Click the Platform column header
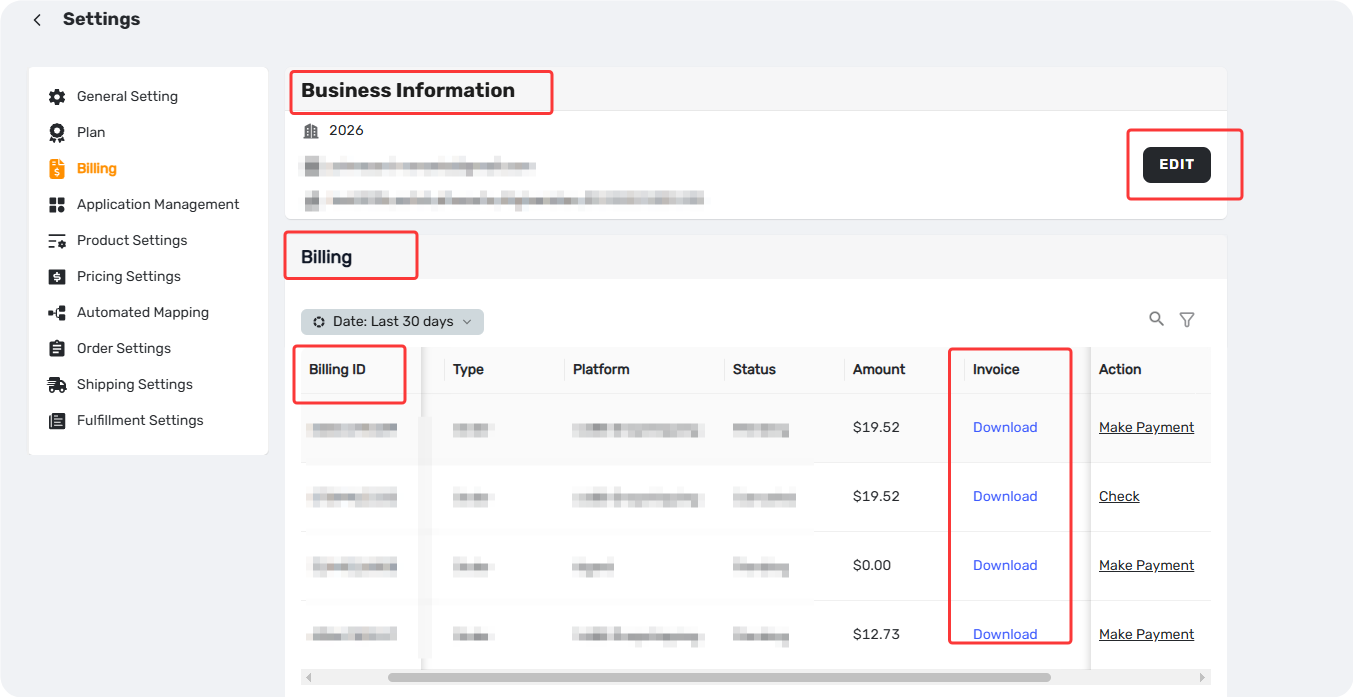 601,370
